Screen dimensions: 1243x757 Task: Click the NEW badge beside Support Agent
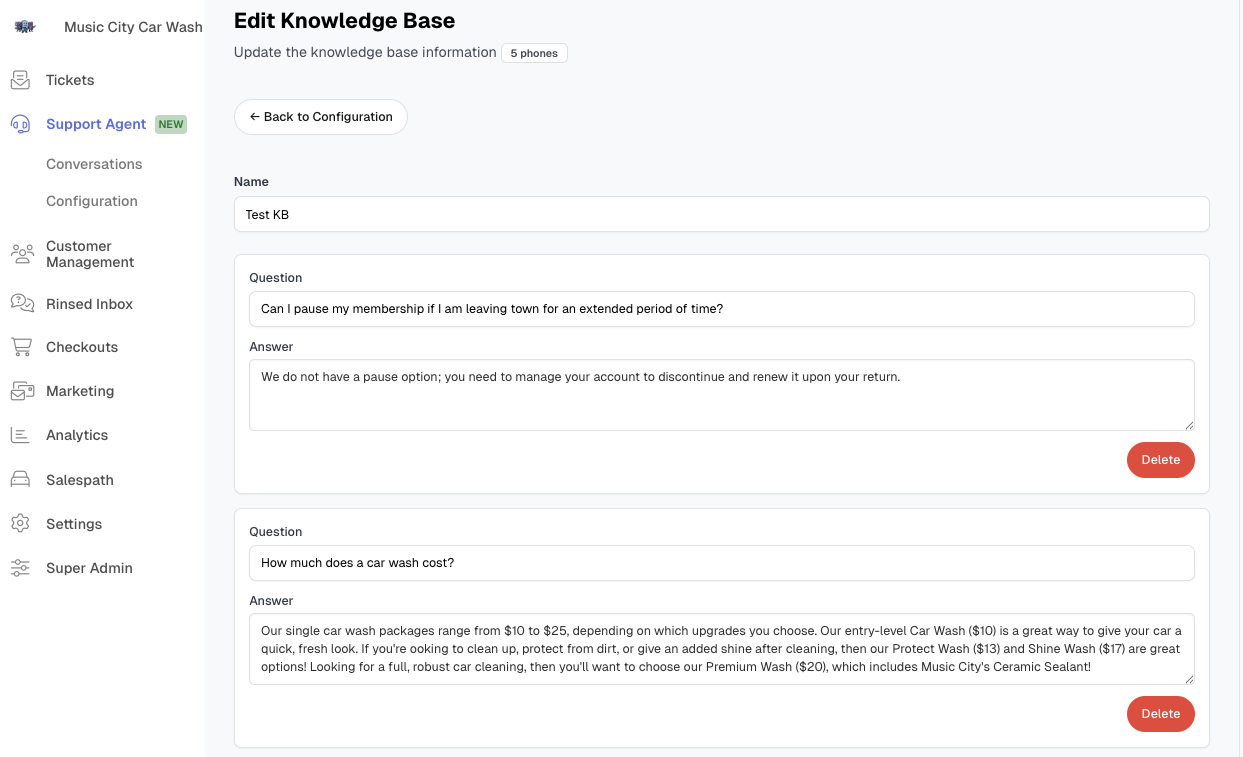click(x=171, y=124)
